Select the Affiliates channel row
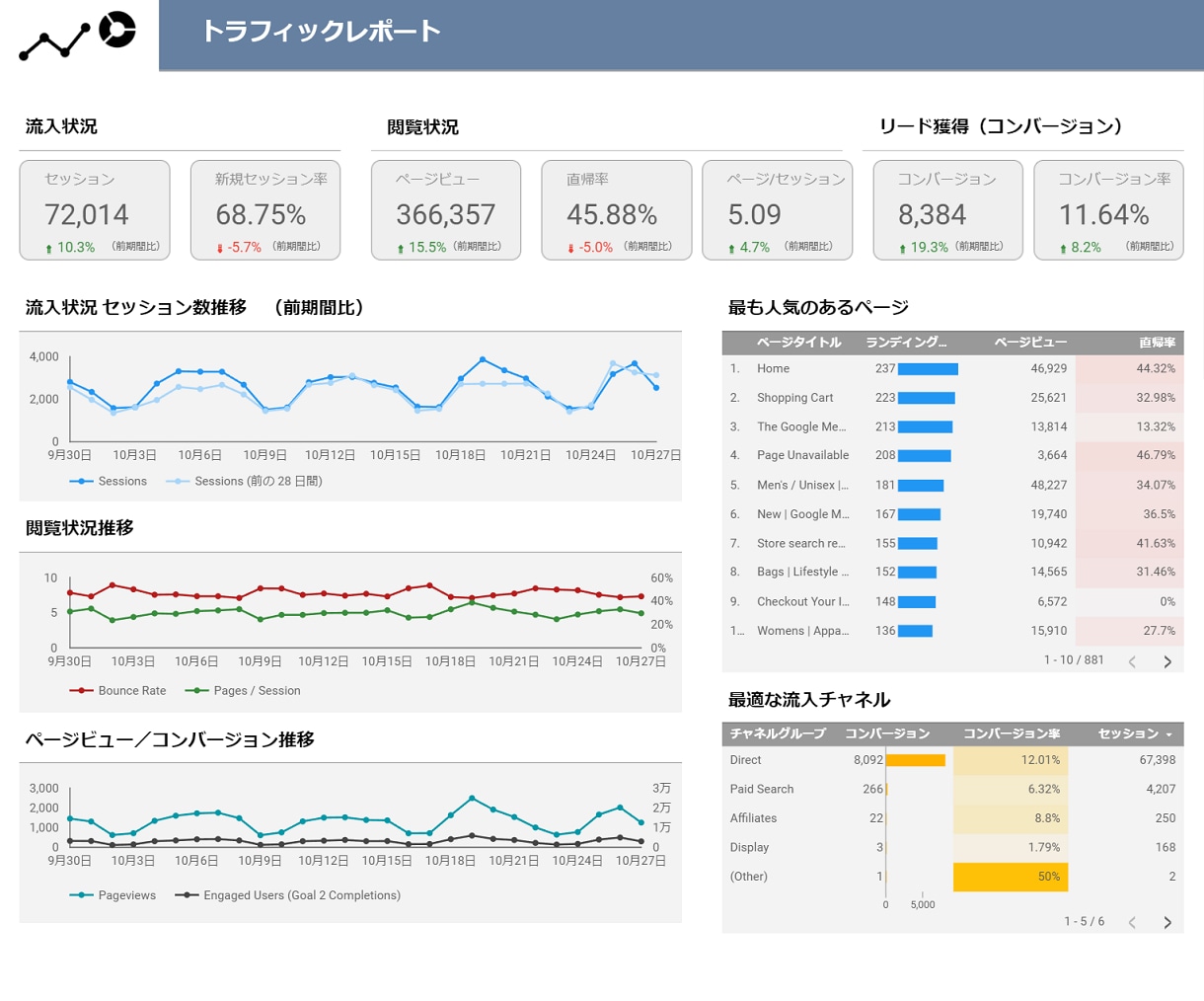The height and width of the screenshot is (1001, 1204). 952,818
